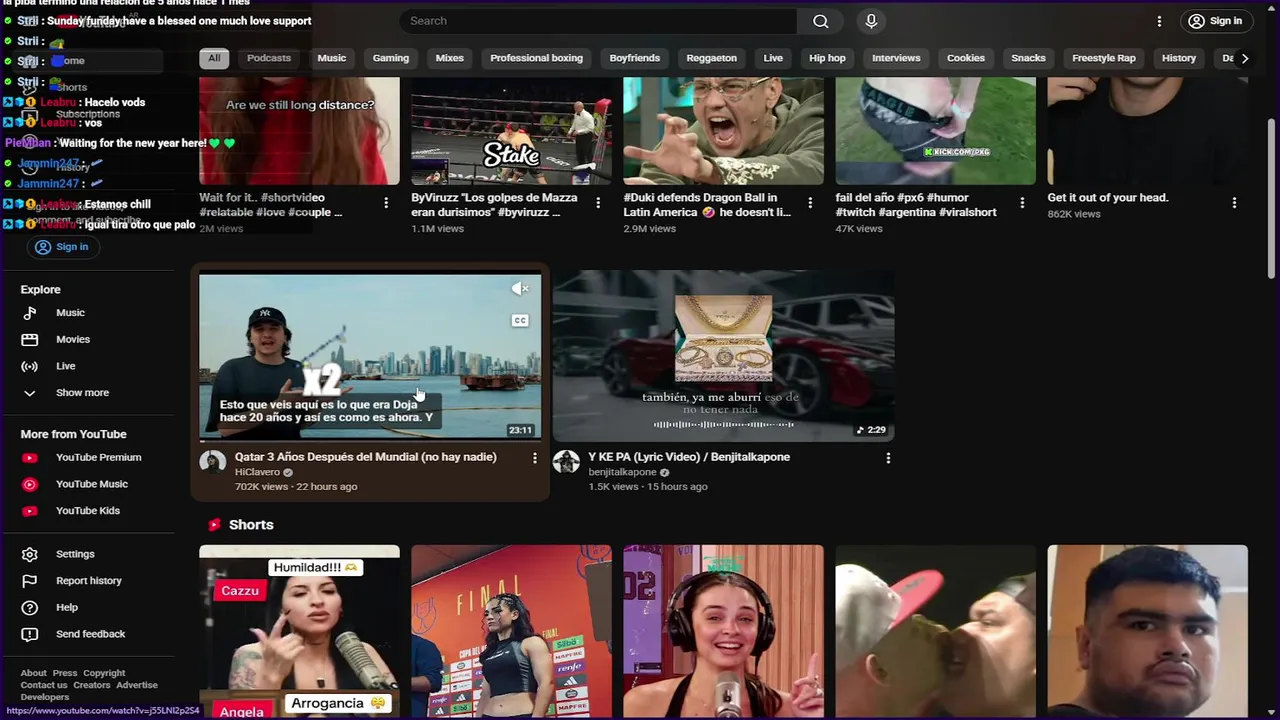Unmute the Qatar video preview
Image resolution: width=1280 pixels, height=720 pixels.
pos(520,289)
